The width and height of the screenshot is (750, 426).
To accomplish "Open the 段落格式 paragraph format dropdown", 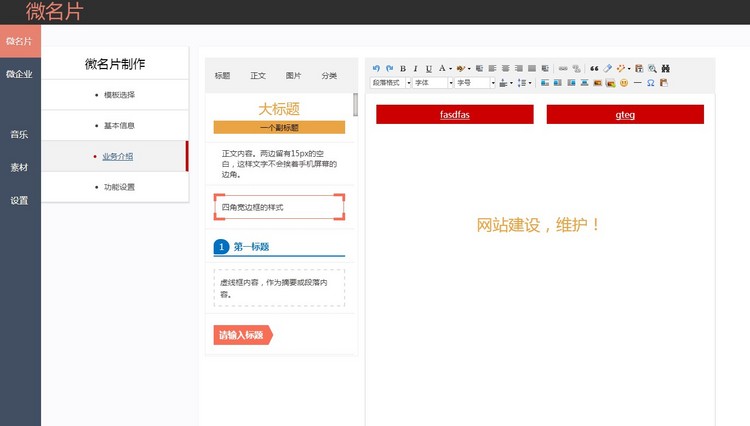I will 390,83.
